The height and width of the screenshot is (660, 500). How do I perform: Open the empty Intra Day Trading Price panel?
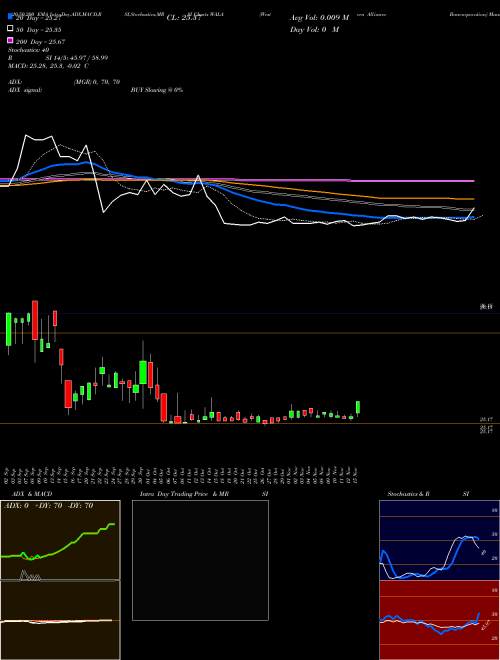click(200, 560)
